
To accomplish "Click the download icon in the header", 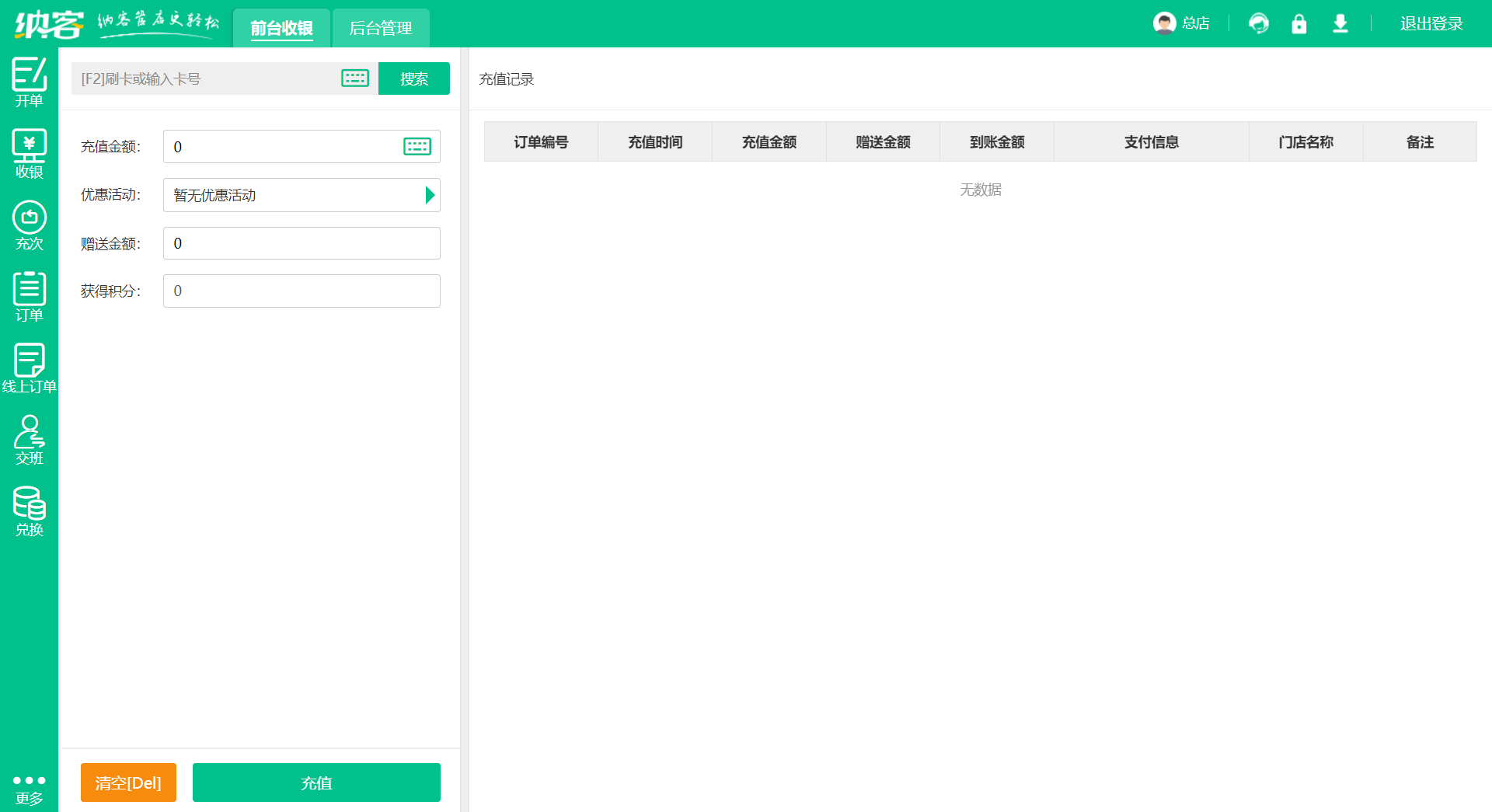I will point(1340,23).
